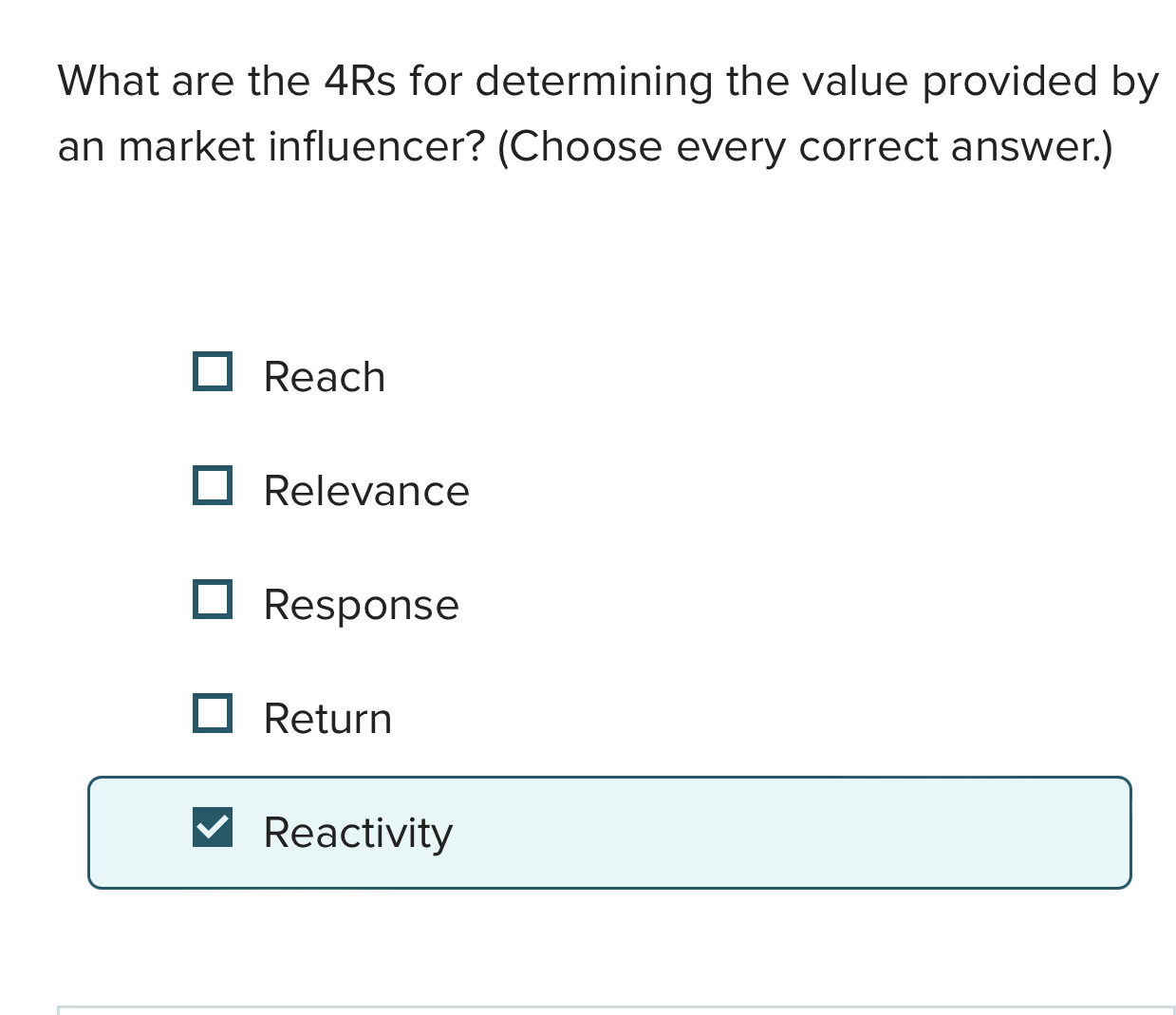The width and height of the screenshot is (1176, 1015).
Task: Click the empty checkbox square beside Reach
Action: pyautogui.click(x=214, y=372)
